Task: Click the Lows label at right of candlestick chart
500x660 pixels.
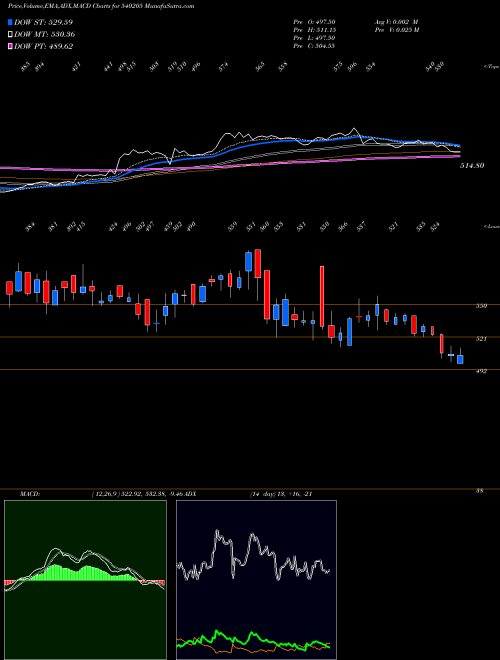Action: click(x=492, y=227)
